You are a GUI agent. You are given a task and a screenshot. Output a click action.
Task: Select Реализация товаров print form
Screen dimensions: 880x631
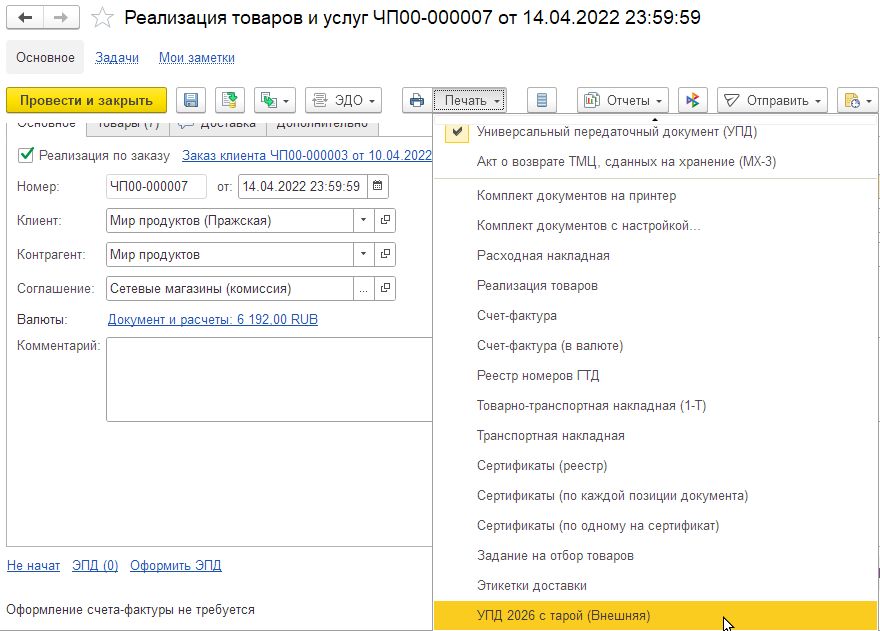pos(655,286)
